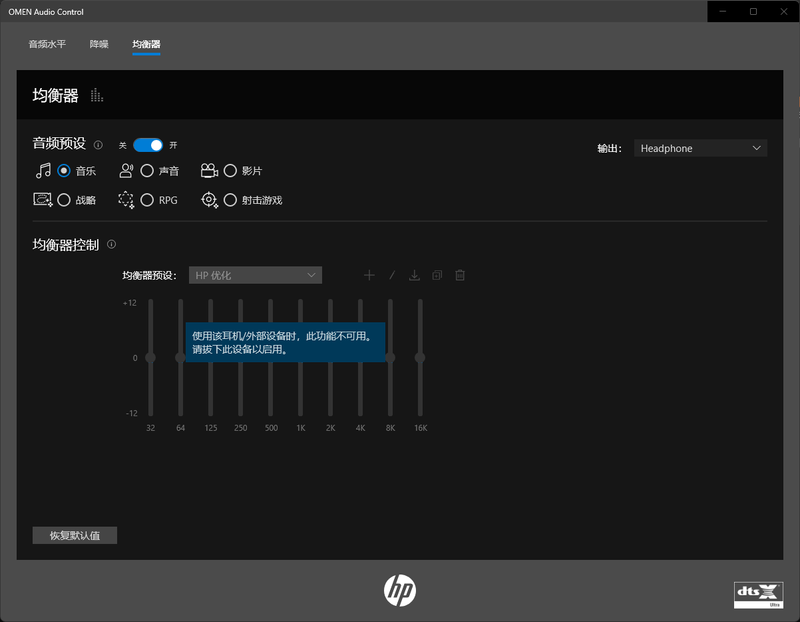This screenshot has height=622, width=800.
Task: Click the OMEN Audio Control window title
Action: 46,12
